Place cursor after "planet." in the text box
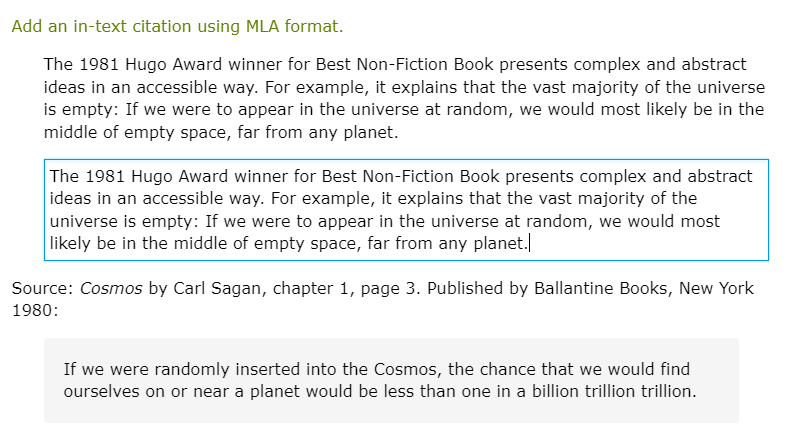 click(528, 243)
